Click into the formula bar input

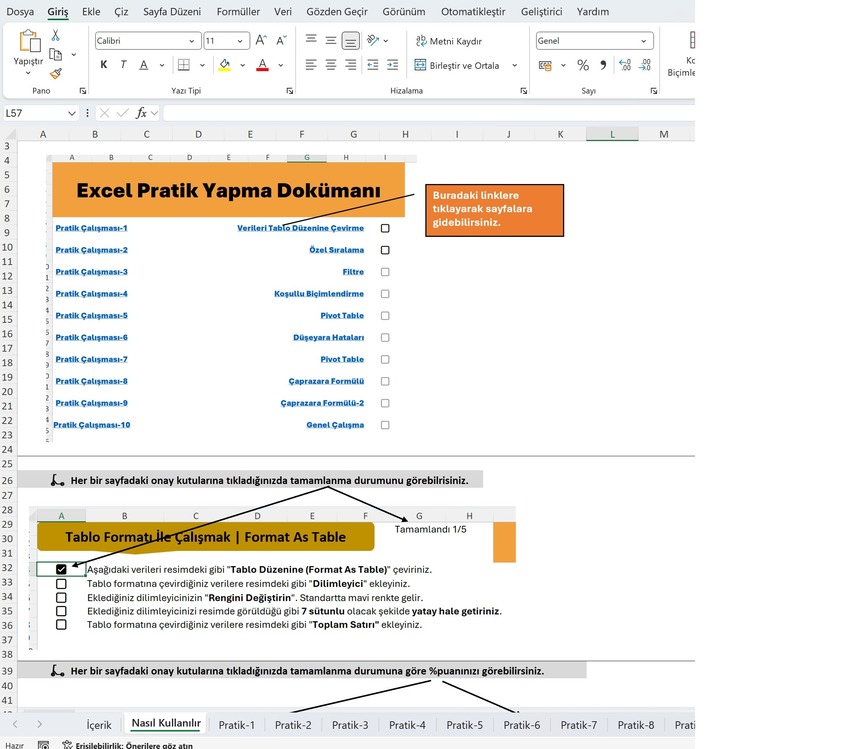(x=429, y=113)
